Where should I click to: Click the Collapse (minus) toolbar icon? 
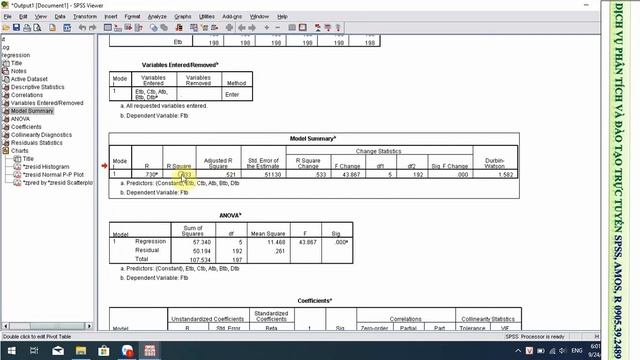point(278,28)
